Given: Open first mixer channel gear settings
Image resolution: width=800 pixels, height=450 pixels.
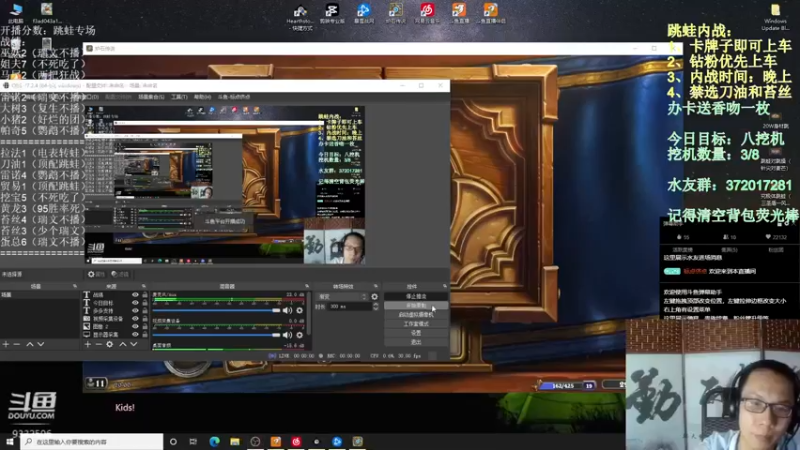Looking at the screenshot, I should click(x=299, y=310).
